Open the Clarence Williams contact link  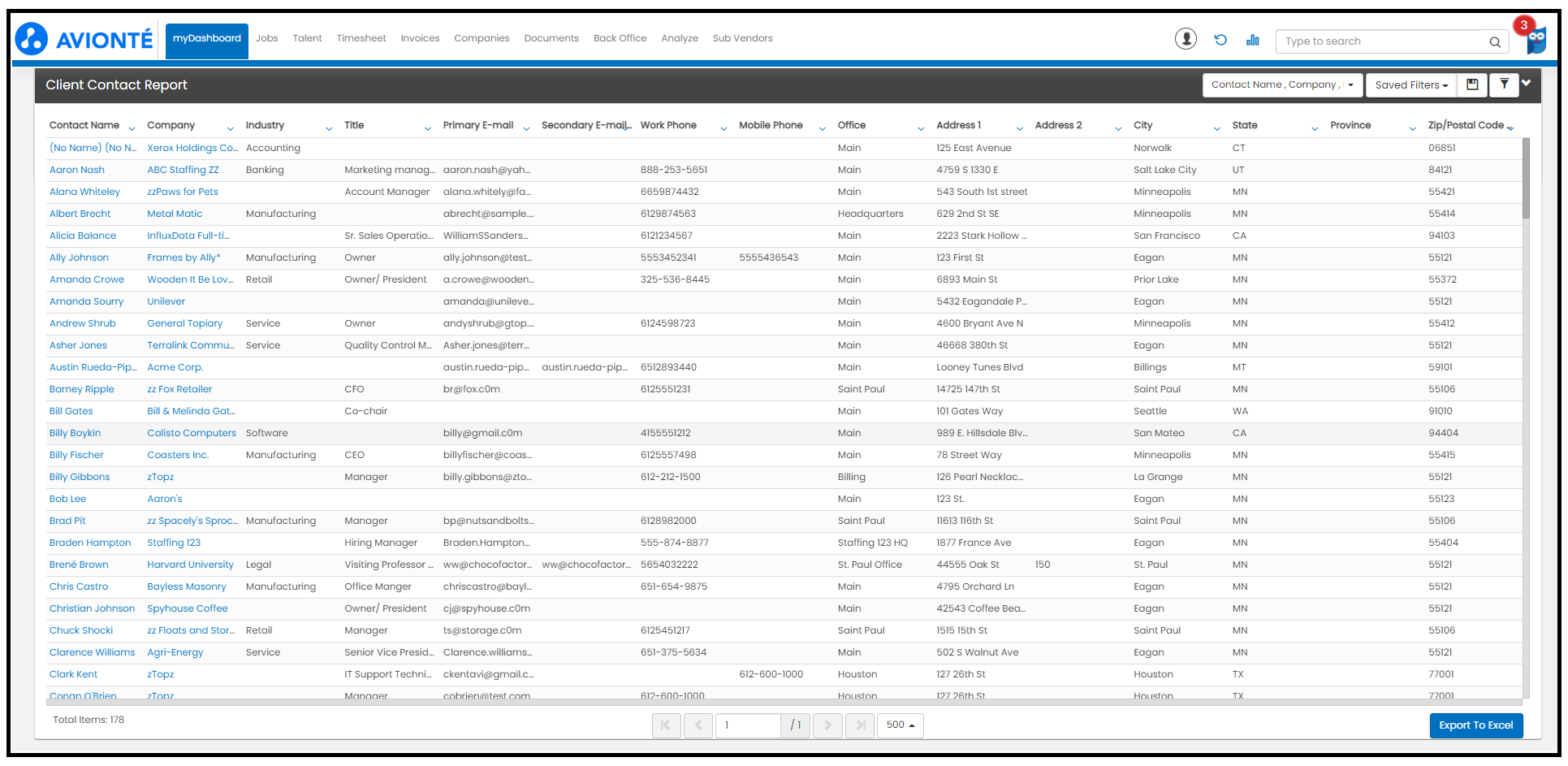tap(93, 652)
